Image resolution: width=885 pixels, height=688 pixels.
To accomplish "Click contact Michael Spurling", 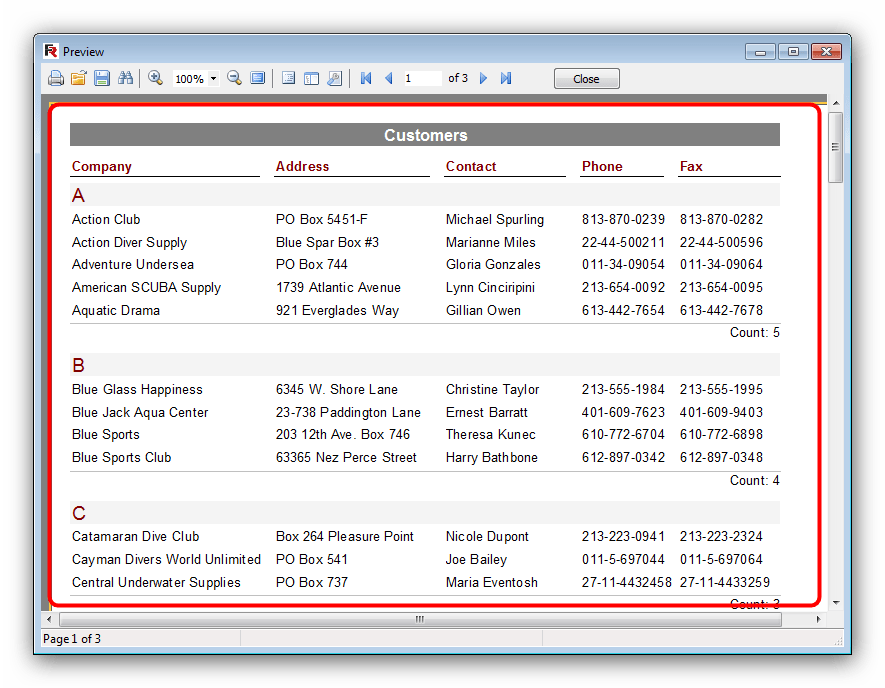I will pos(495,220).
